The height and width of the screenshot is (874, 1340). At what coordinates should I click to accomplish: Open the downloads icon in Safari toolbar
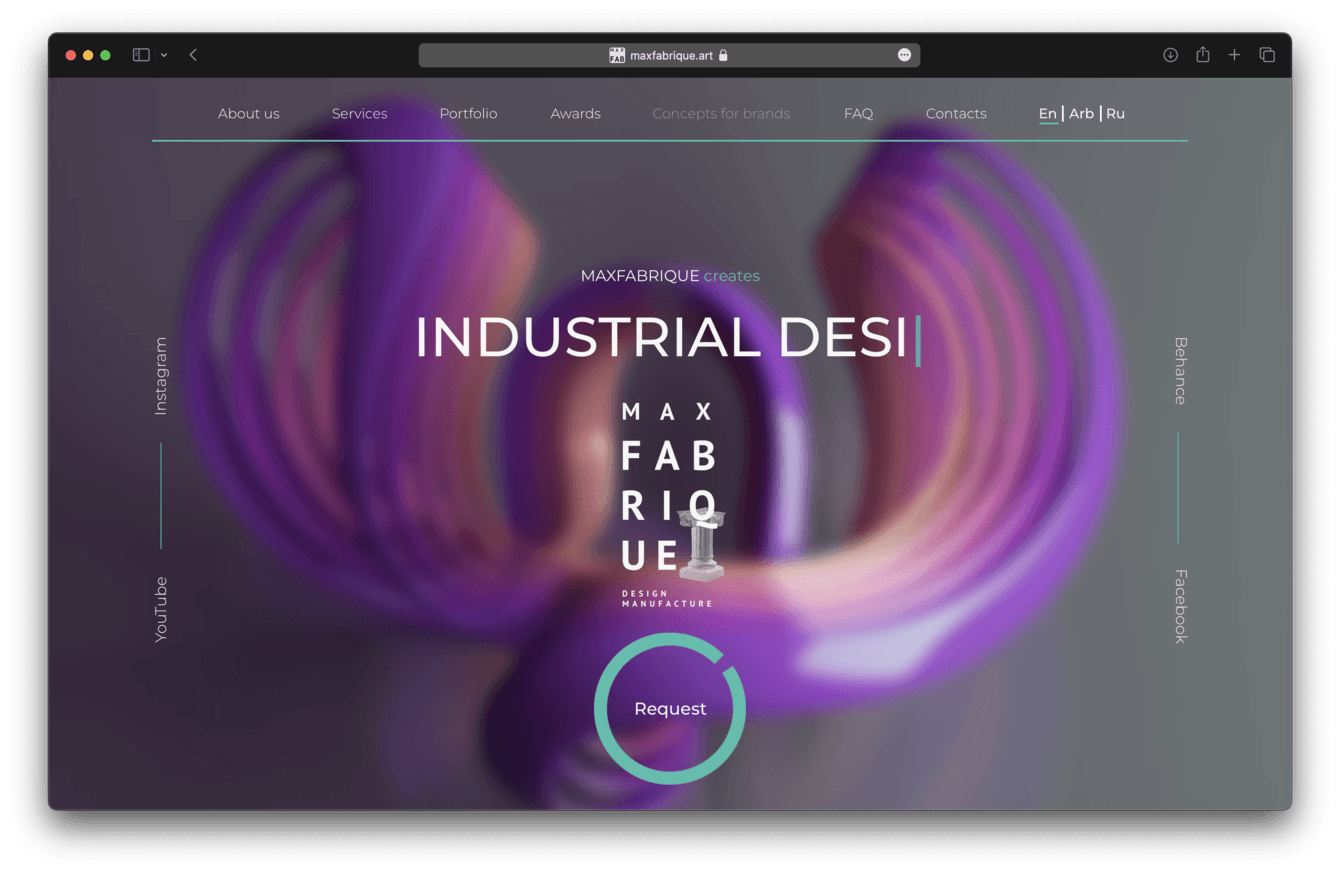[x=1170, y=55]
